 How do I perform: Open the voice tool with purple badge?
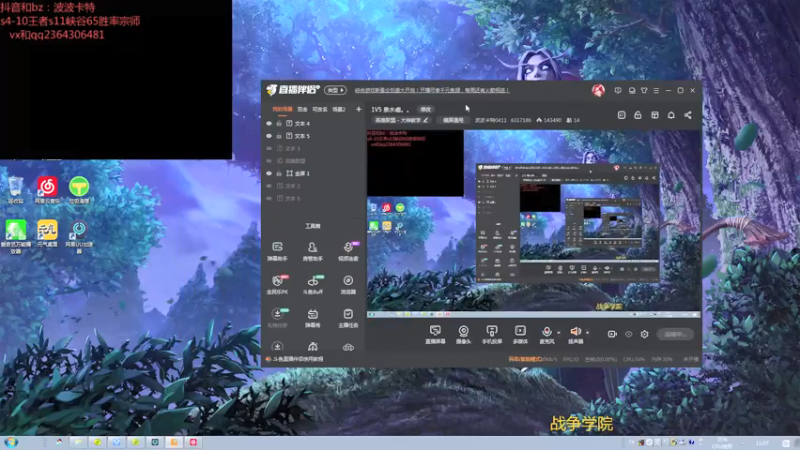tap(348, 251)
